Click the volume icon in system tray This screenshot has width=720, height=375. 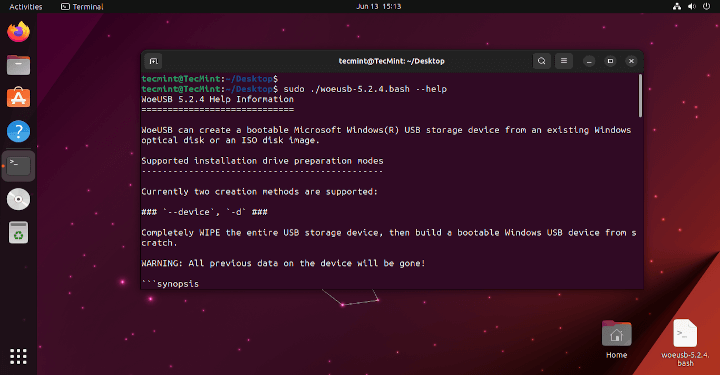pyautogui.click(x=692, y=6)
